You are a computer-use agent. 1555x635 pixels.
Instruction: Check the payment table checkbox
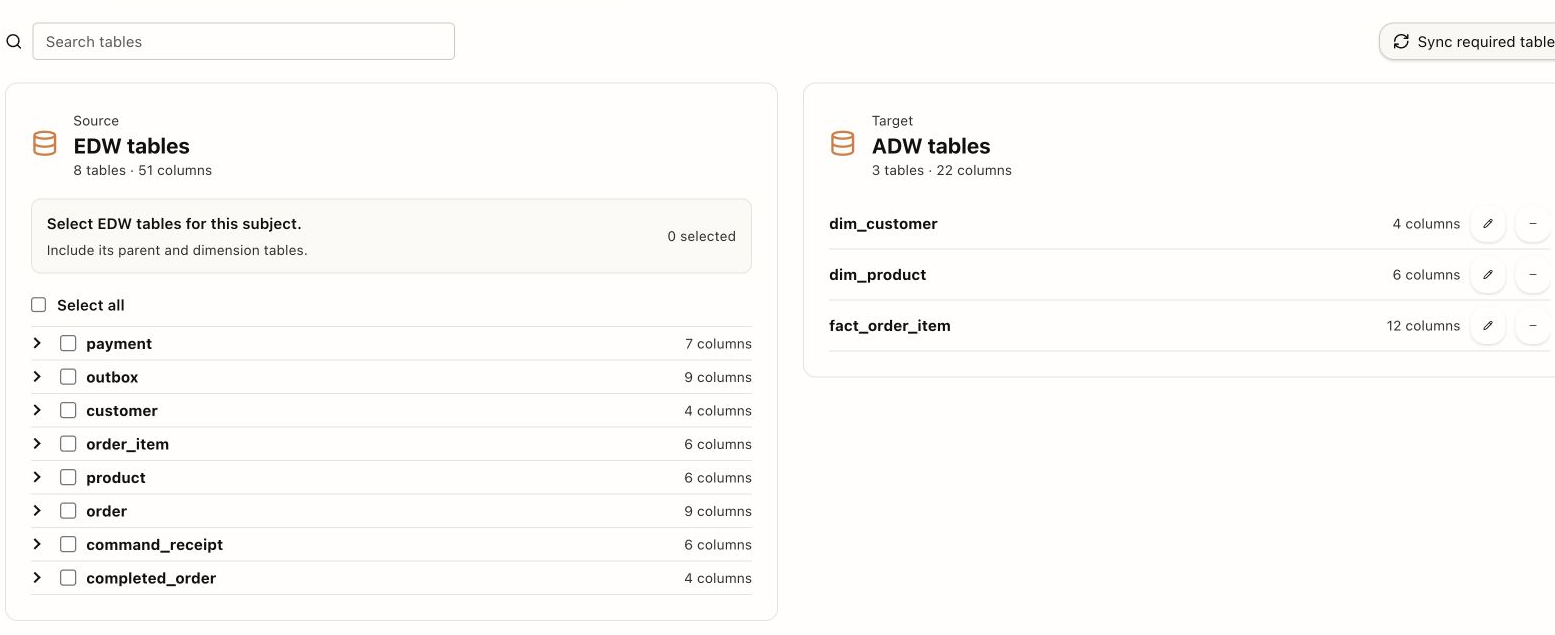coord(68,343)
